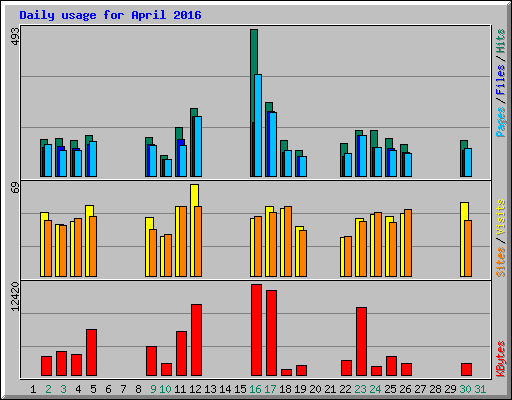Click green day label '9' on x-axis
The height and width of the screenshot is (400, 512).
(153, 389)
